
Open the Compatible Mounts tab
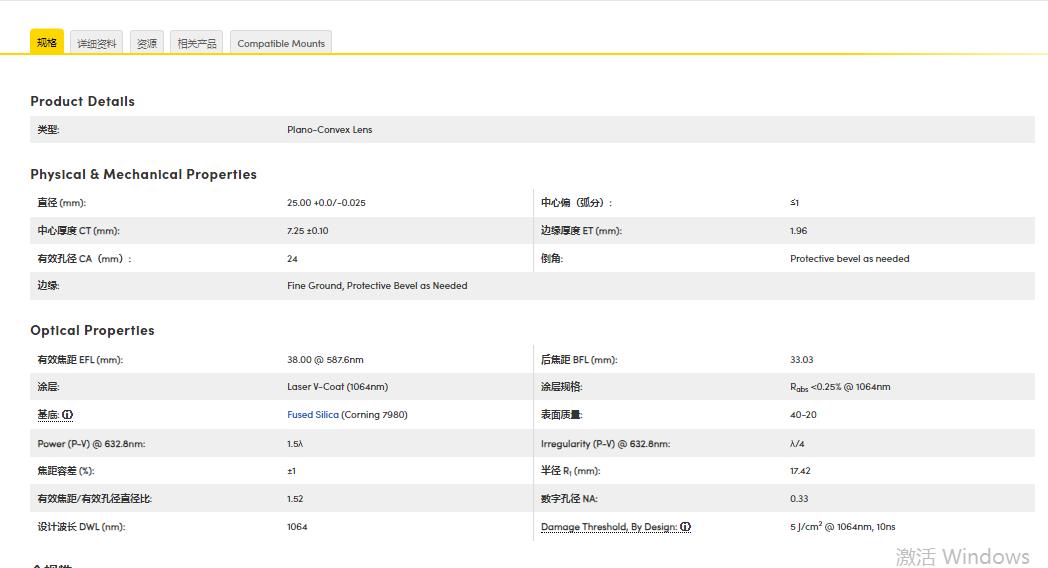click(x=281, y=43)
